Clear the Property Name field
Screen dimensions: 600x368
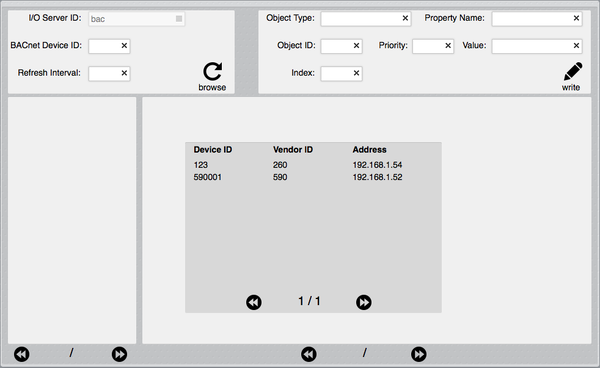point(576,18)
